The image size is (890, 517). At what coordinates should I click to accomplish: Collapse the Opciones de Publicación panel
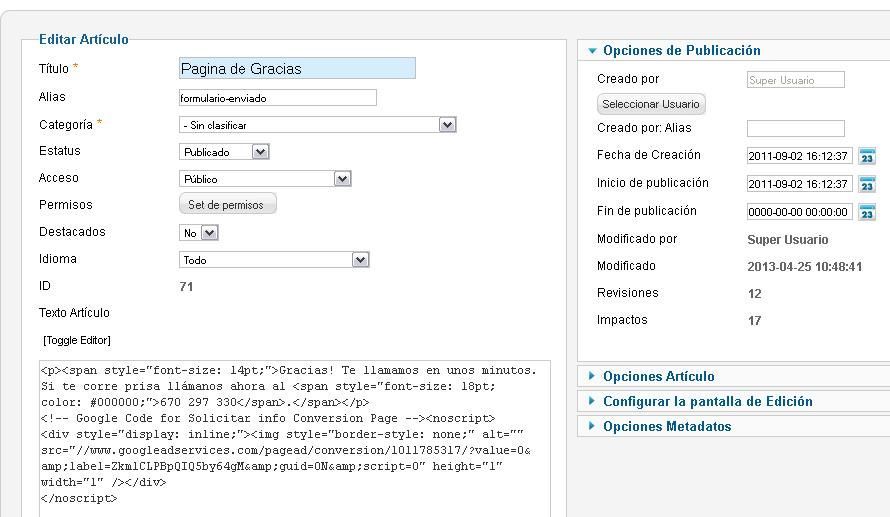coord(681,51)
